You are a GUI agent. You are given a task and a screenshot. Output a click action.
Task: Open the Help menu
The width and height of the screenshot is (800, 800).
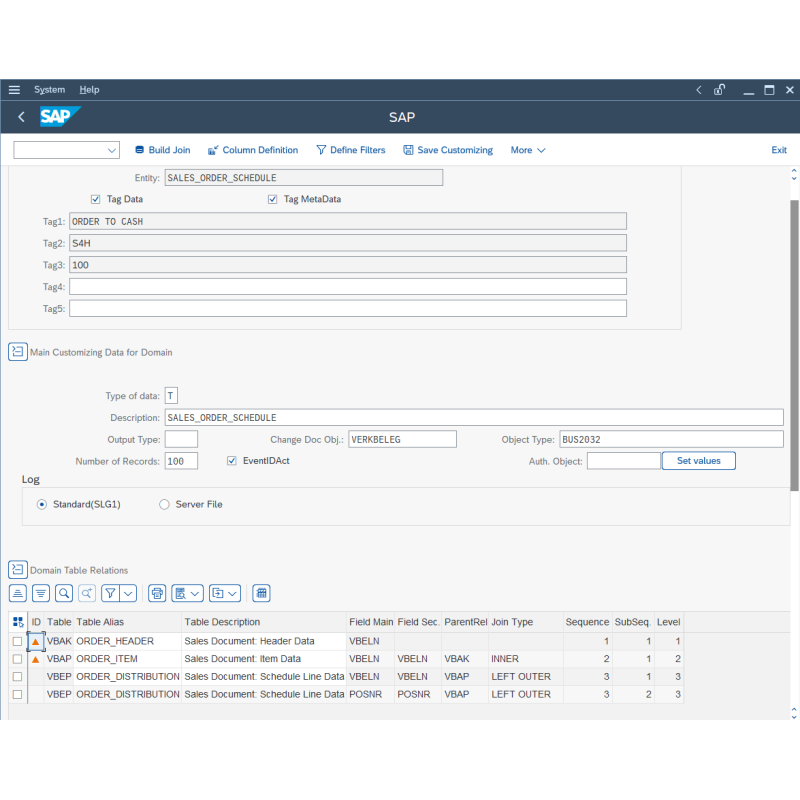[x=89, y=90]
